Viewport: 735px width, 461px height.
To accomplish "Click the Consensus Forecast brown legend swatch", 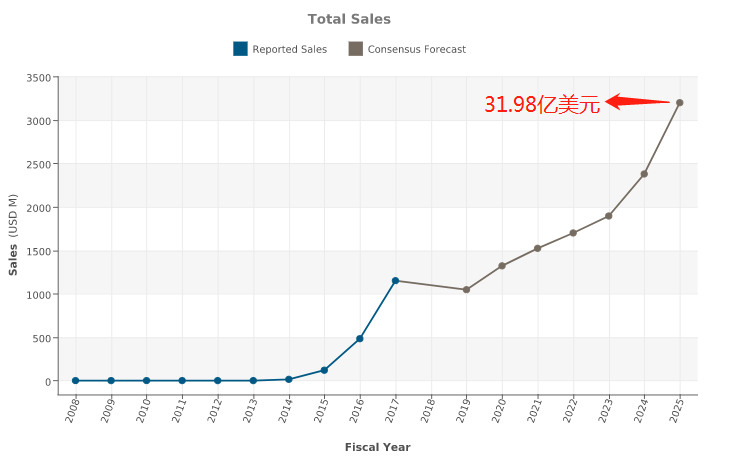I will coord(355,49).
